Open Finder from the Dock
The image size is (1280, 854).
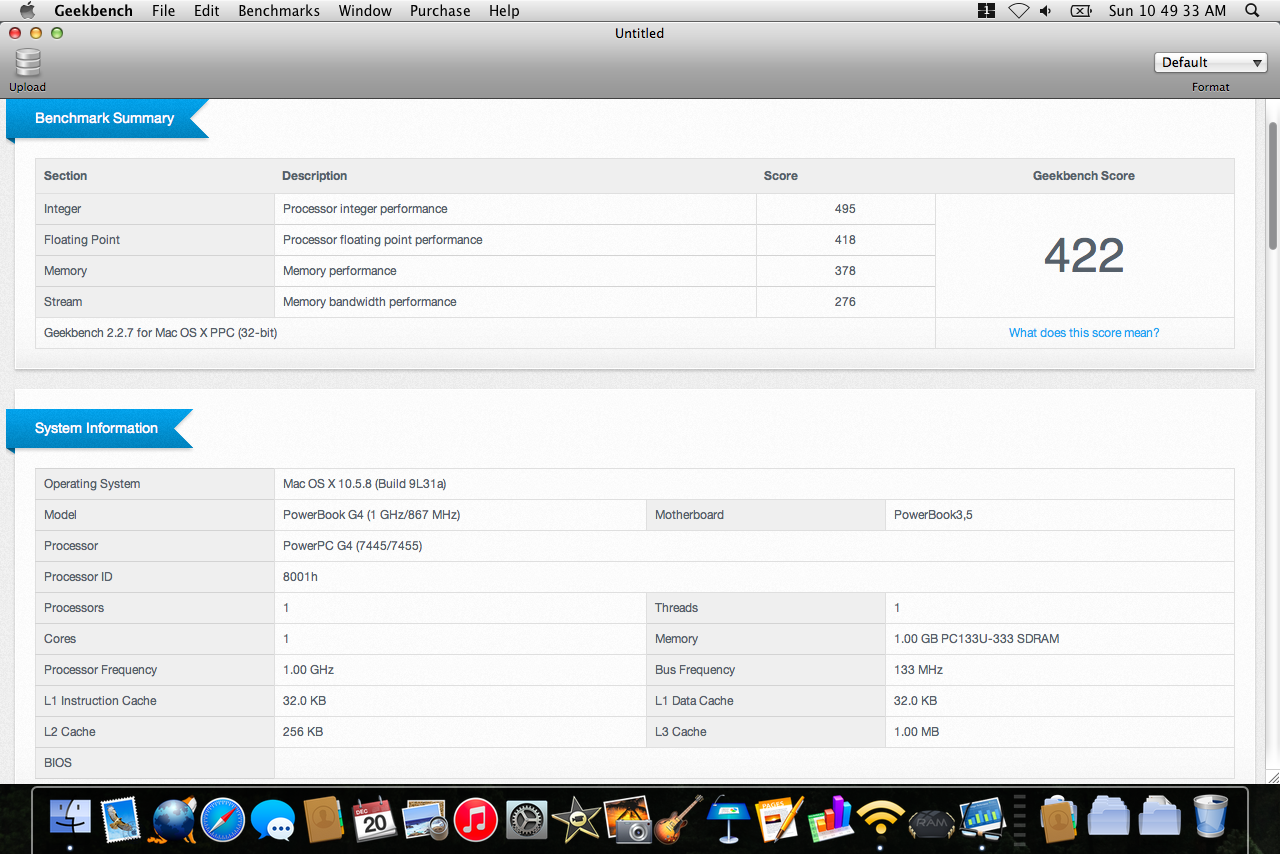coord(70,820)
